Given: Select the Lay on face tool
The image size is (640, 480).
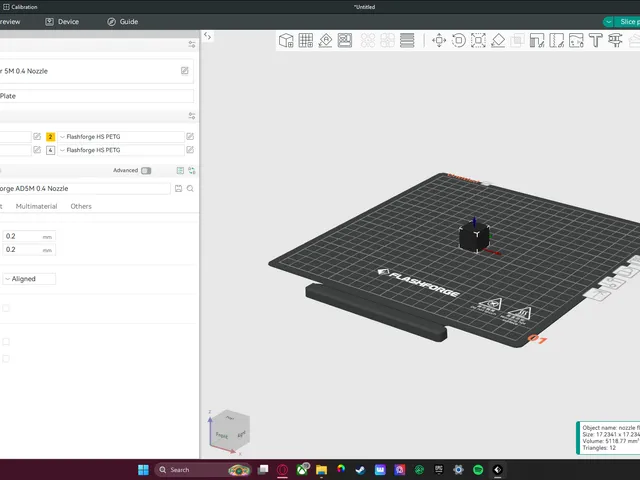Looking at the screenshot, I should [498, 40].
